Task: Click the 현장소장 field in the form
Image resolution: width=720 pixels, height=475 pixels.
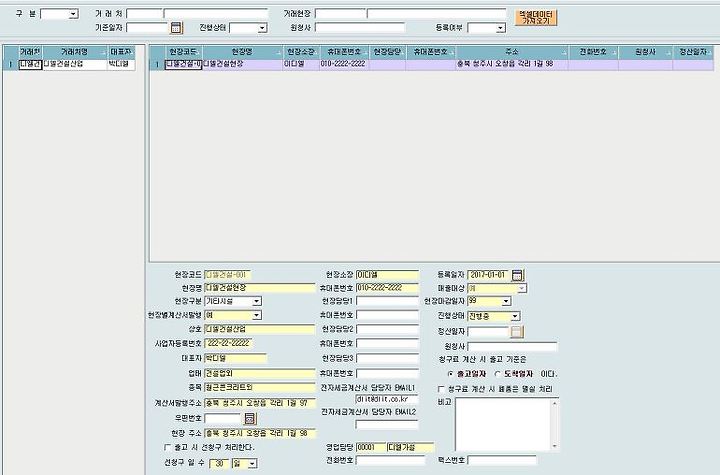Action: tap(388, 275)
